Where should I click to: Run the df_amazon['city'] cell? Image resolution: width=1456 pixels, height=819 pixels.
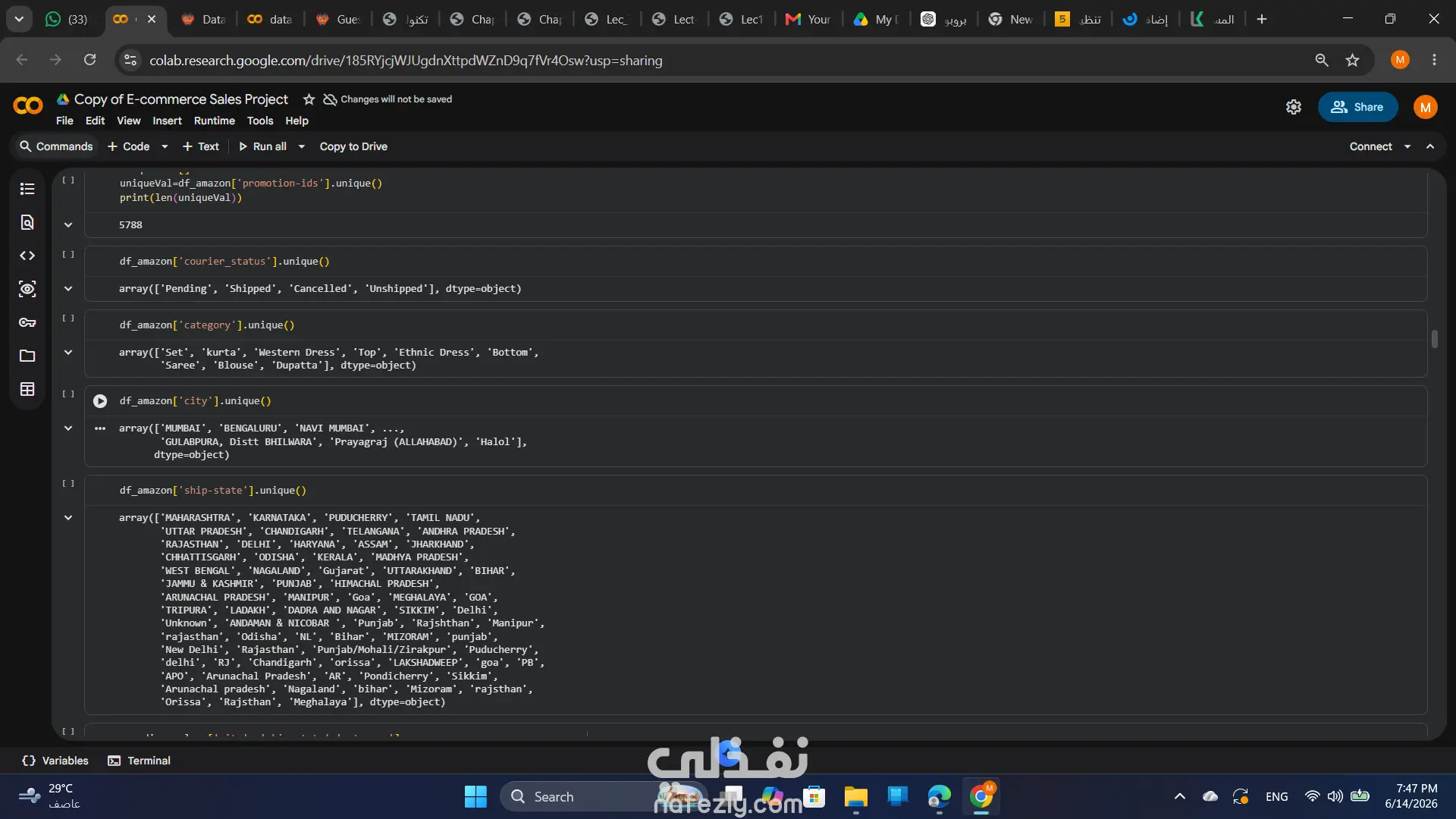(x=100, y=401)
